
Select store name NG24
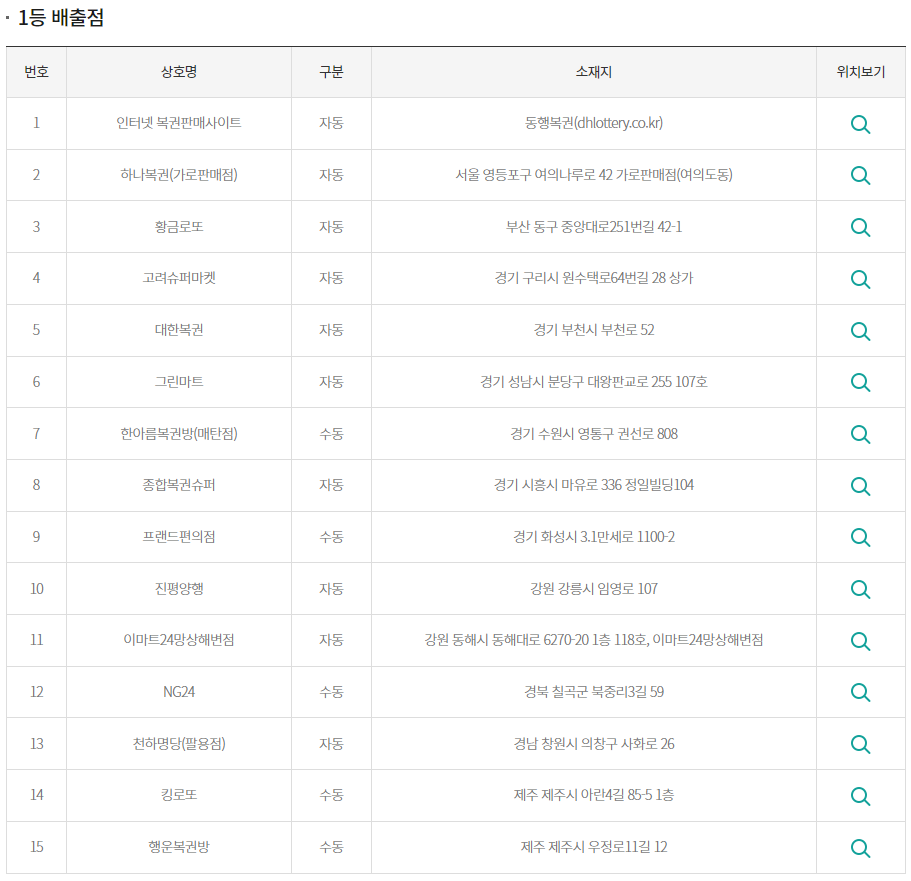click(179, 692)
